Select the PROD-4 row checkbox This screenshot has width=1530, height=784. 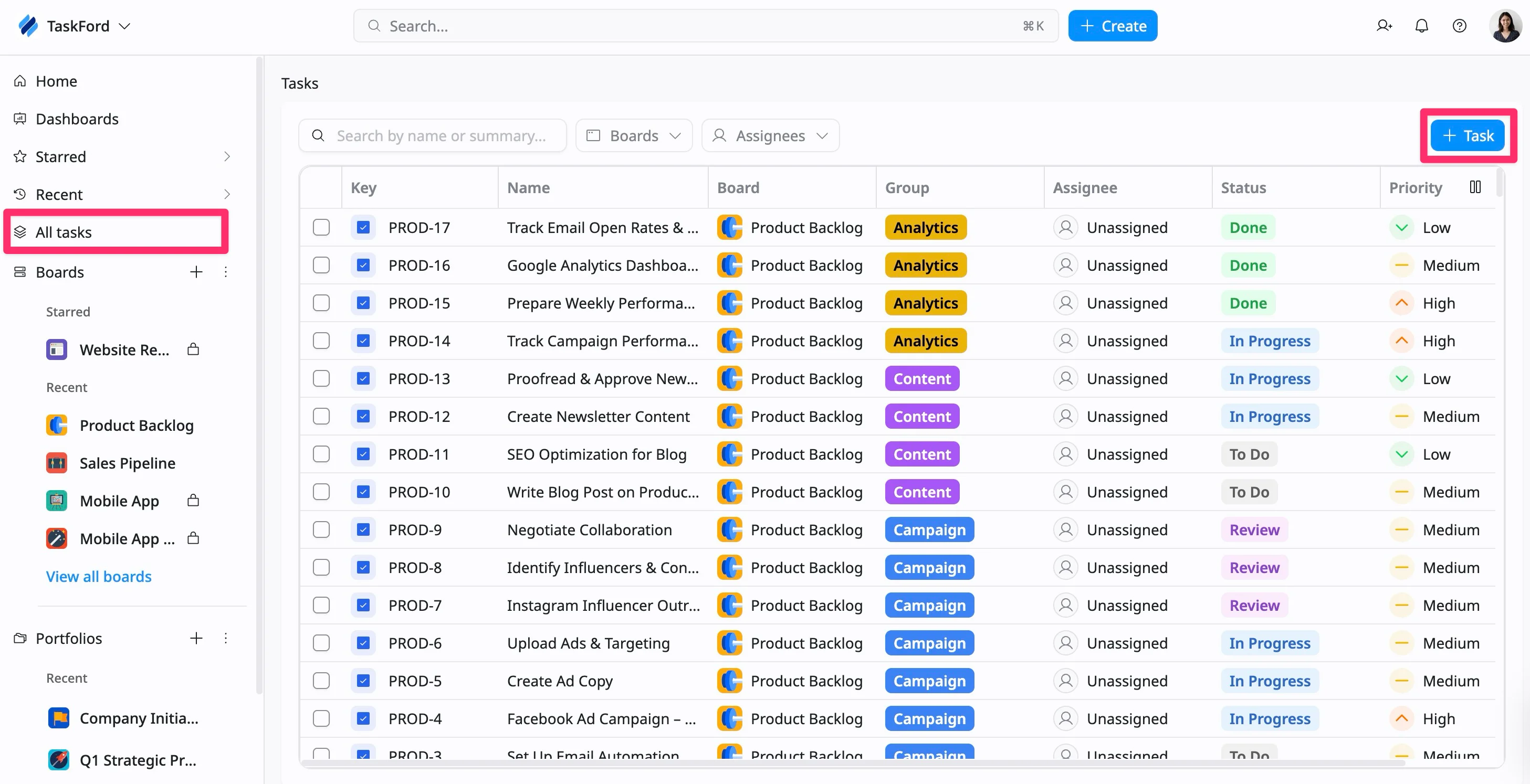[321, 719]
